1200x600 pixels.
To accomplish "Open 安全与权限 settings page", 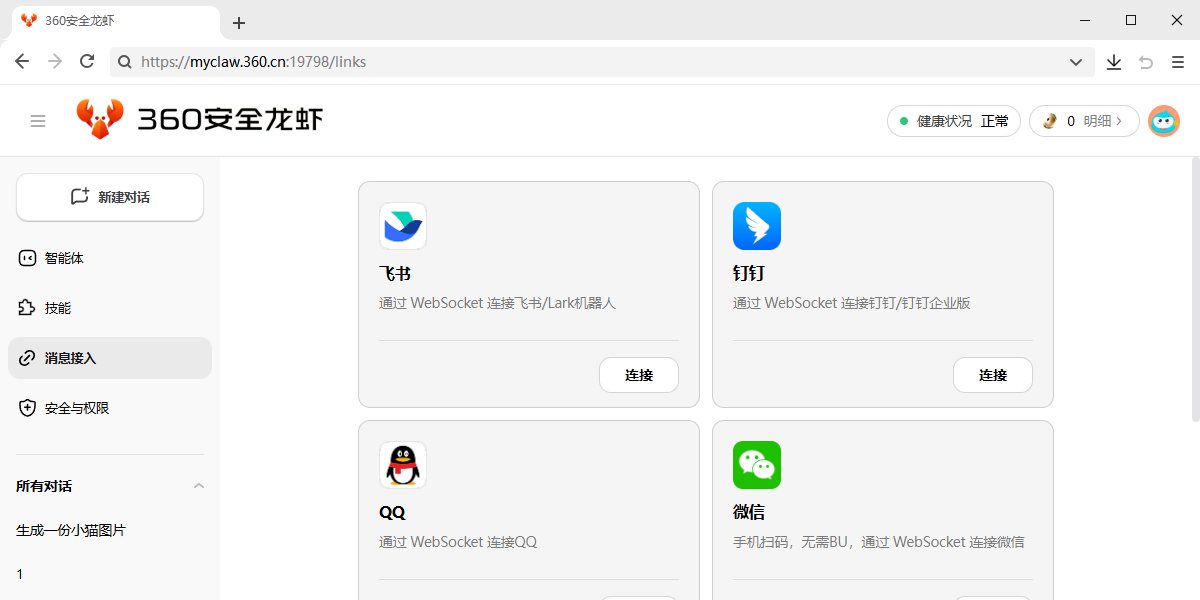I will 77,408.
